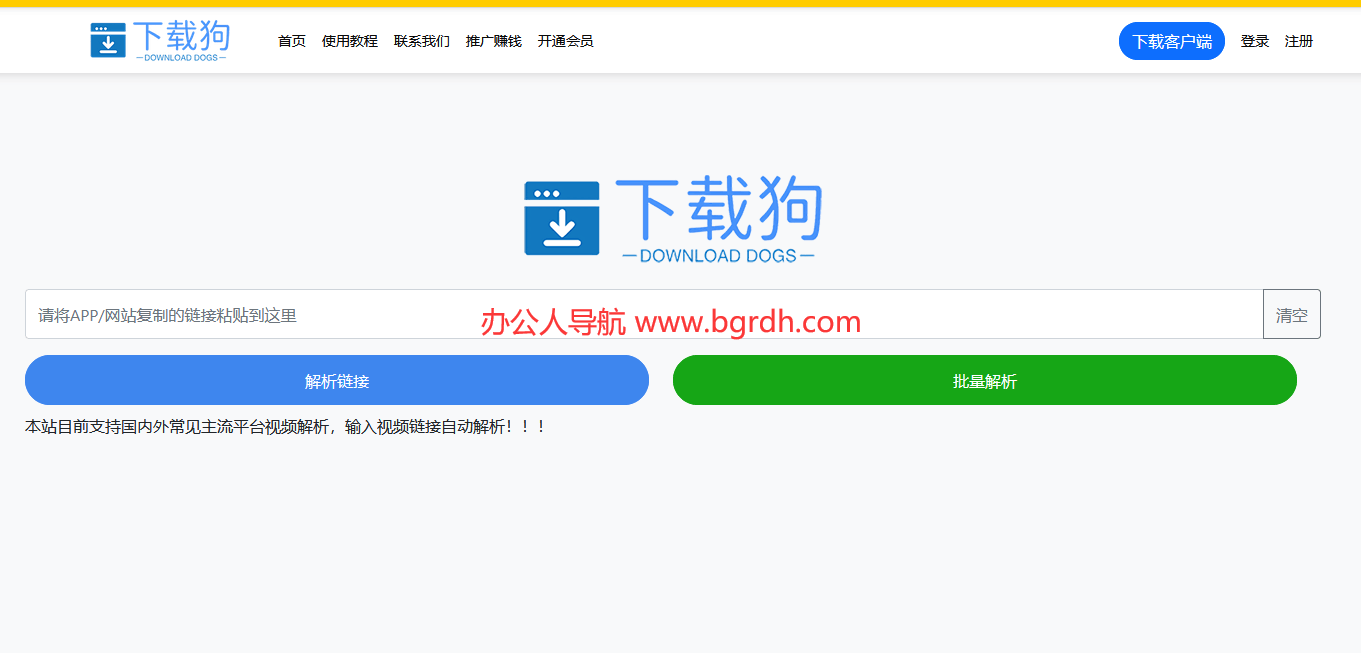Screen dimensions: 1361x653
Task: Click 开通会员 to open membership page
Action: [564, 41]
